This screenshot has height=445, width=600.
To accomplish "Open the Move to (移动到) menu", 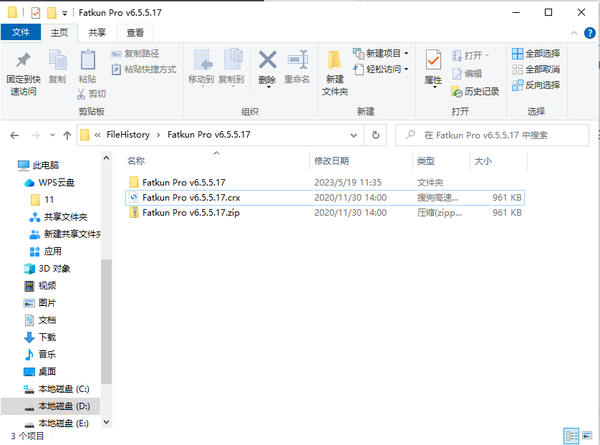I will click(x=201, y=67).
